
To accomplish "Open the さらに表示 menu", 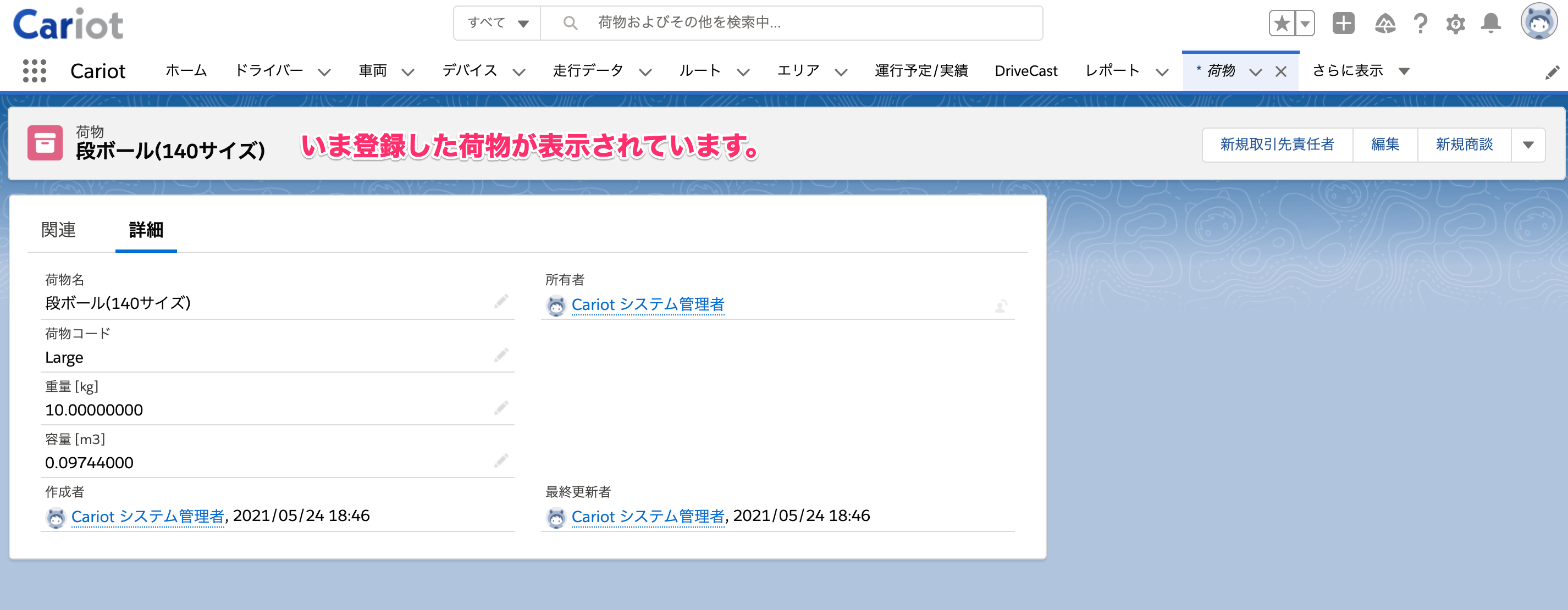I will coord(1360,71).
